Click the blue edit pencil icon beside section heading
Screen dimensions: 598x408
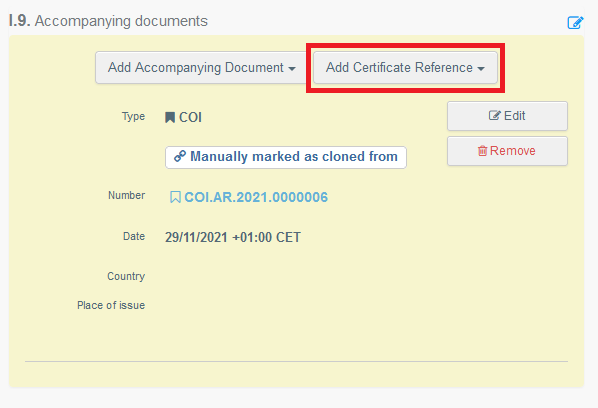click(x=575, y=22)
